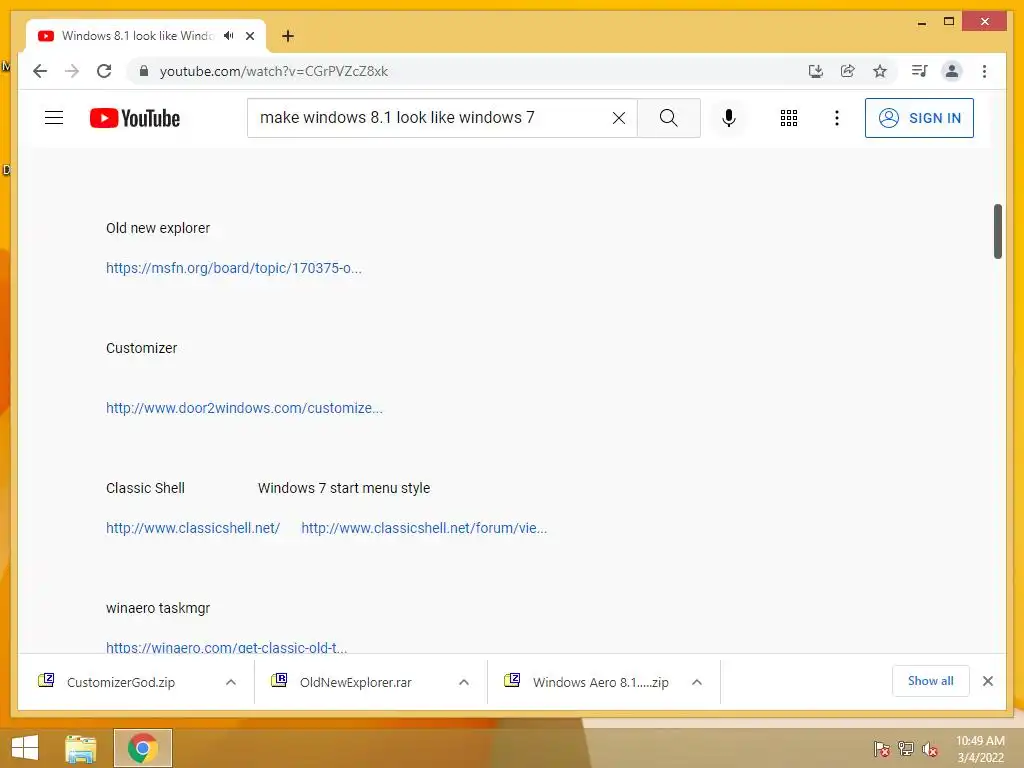
Task: Open Chrome's three-dot menu
Action: (984, 71)
